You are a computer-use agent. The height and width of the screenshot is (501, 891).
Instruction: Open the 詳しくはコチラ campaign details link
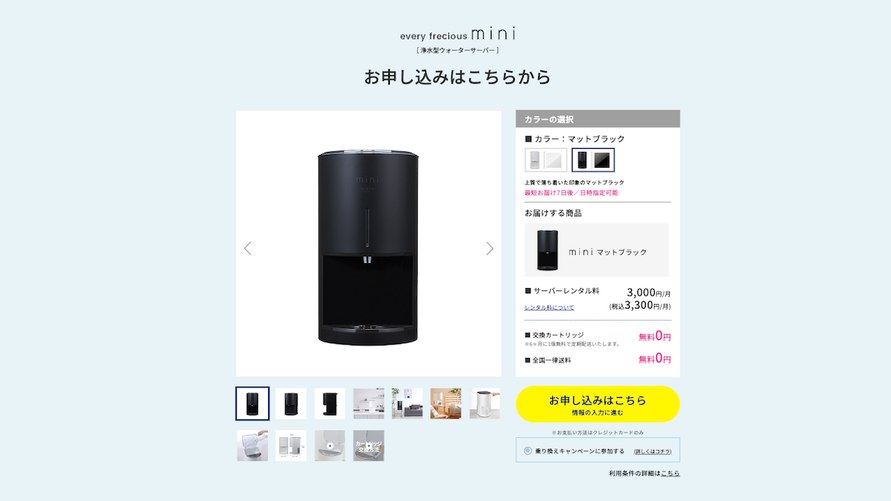652,452
